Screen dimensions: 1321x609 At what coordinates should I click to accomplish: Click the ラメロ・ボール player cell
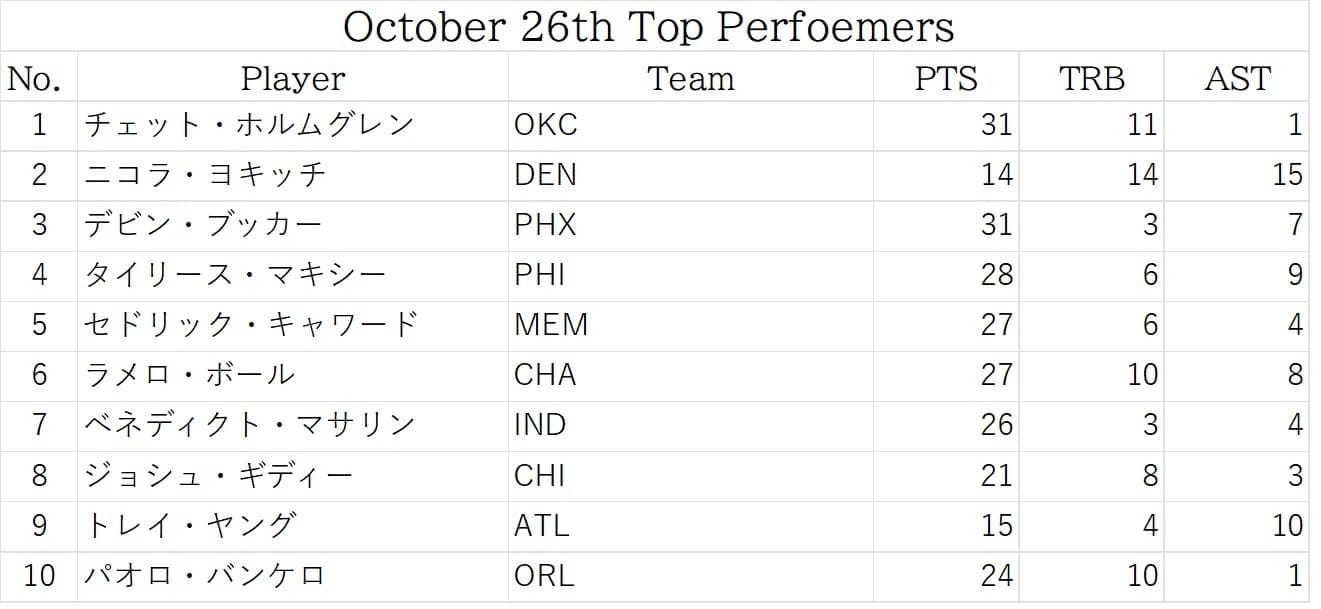[x=190, y=375]
